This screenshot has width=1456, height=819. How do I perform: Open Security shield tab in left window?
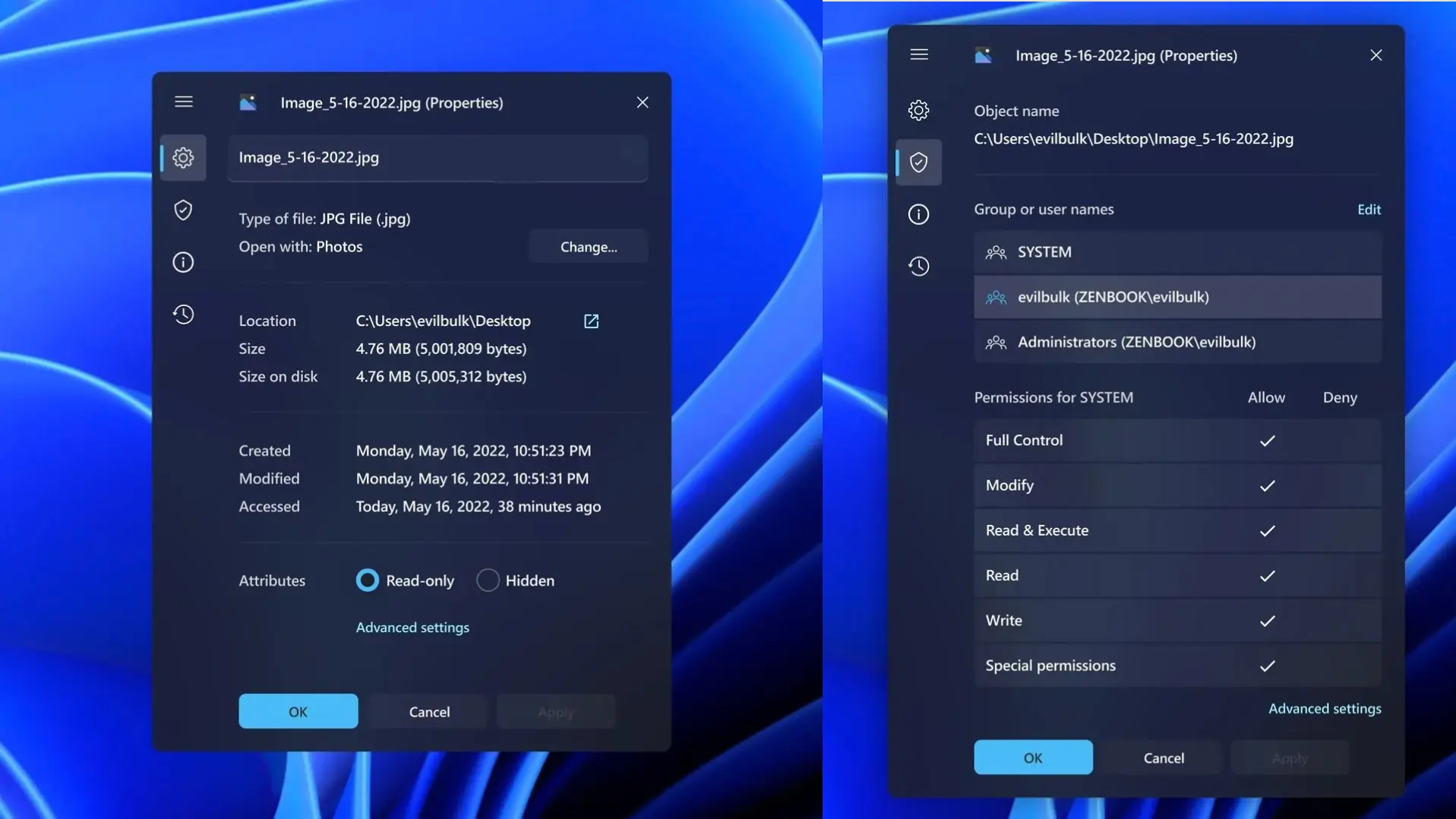(183, 210)
